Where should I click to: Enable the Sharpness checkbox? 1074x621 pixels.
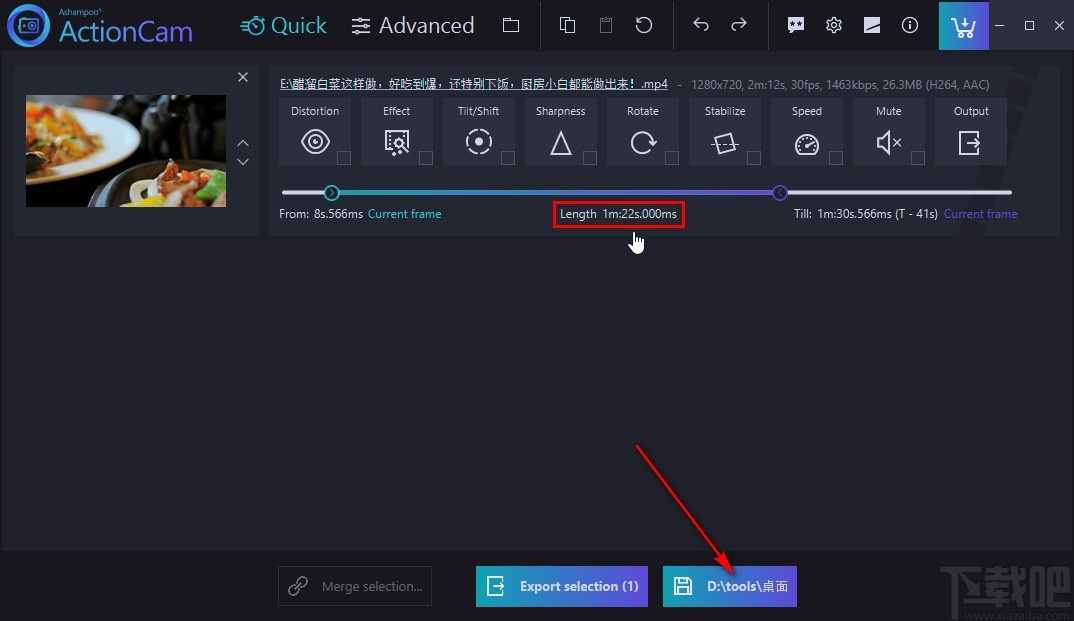590,158
